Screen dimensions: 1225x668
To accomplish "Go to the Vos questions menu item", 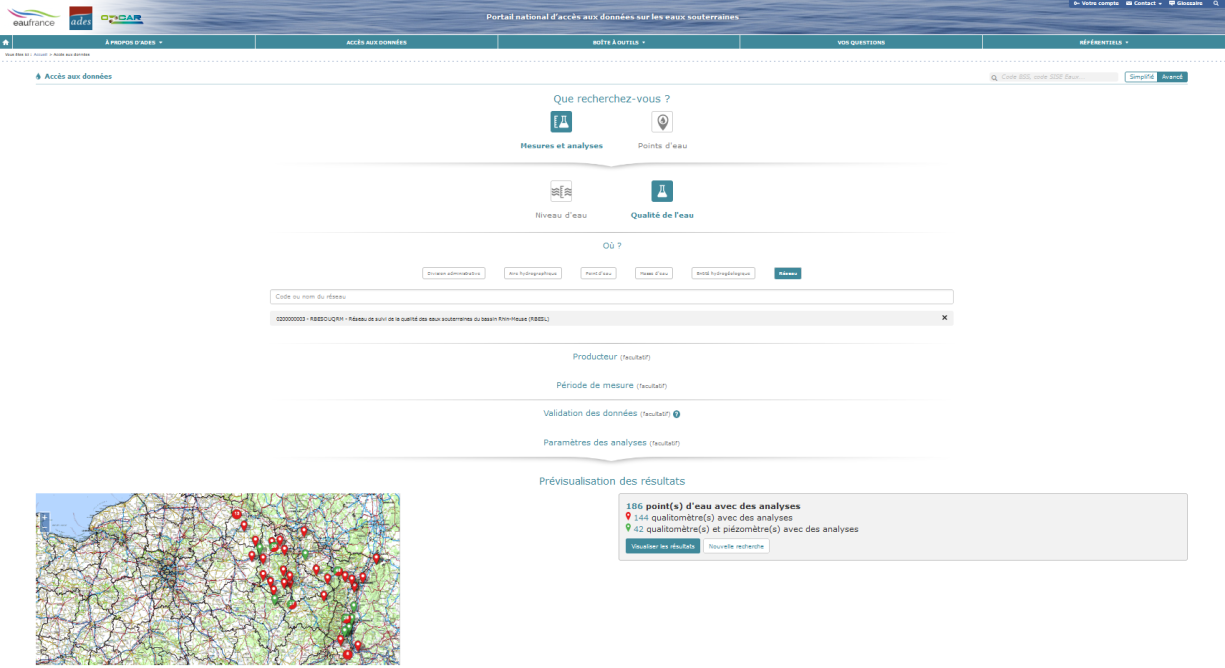I will [x=860, y=42].
